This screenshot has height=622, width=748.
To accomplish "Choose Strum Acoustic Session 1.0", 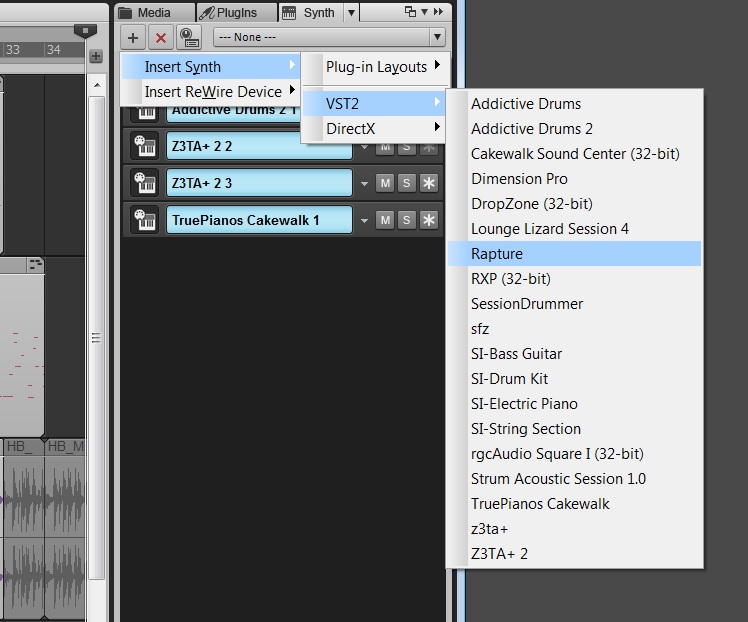I will pyautogui.click(x=574, y=478).
